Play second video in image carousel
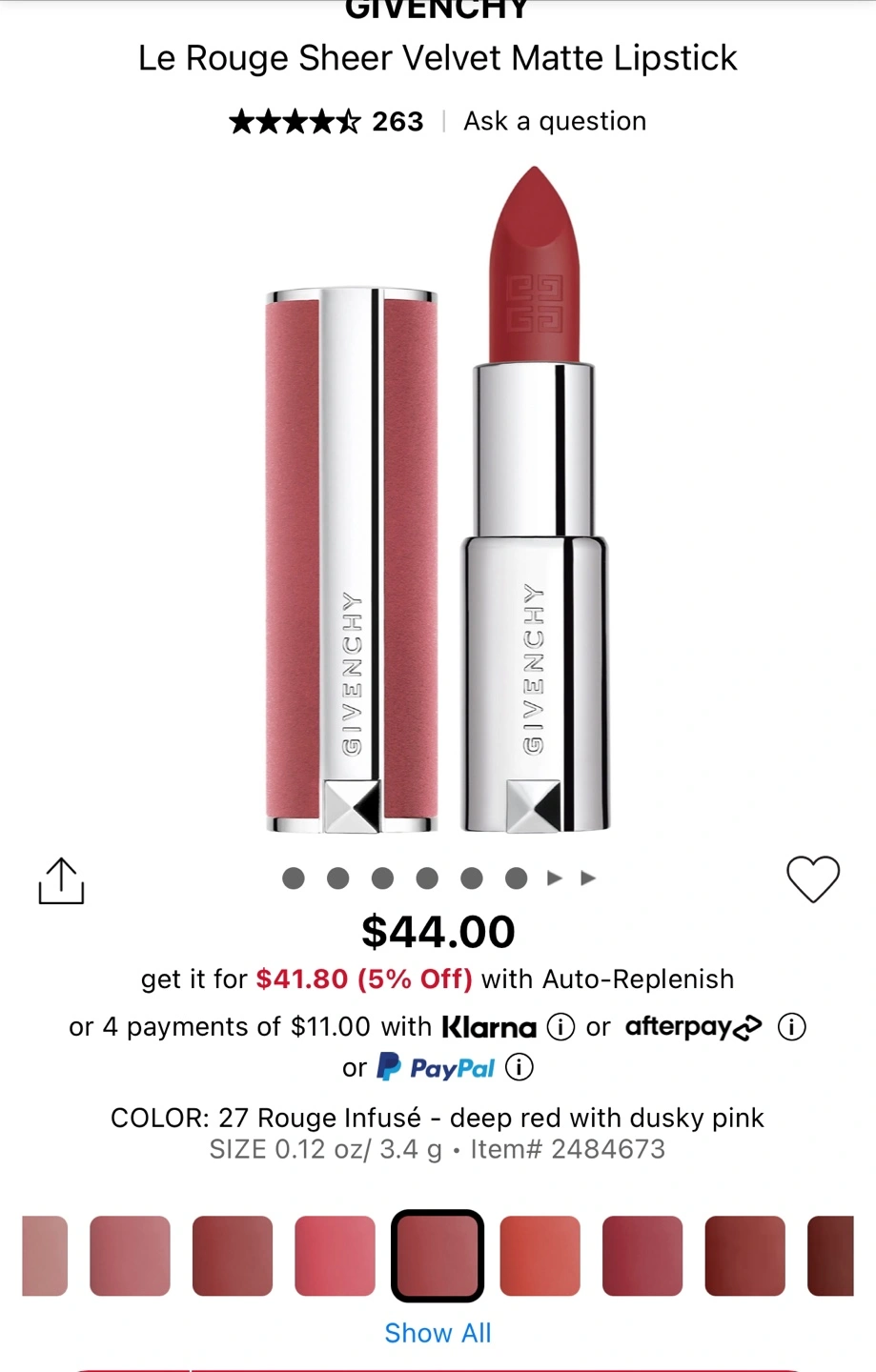 coord(588,878)
